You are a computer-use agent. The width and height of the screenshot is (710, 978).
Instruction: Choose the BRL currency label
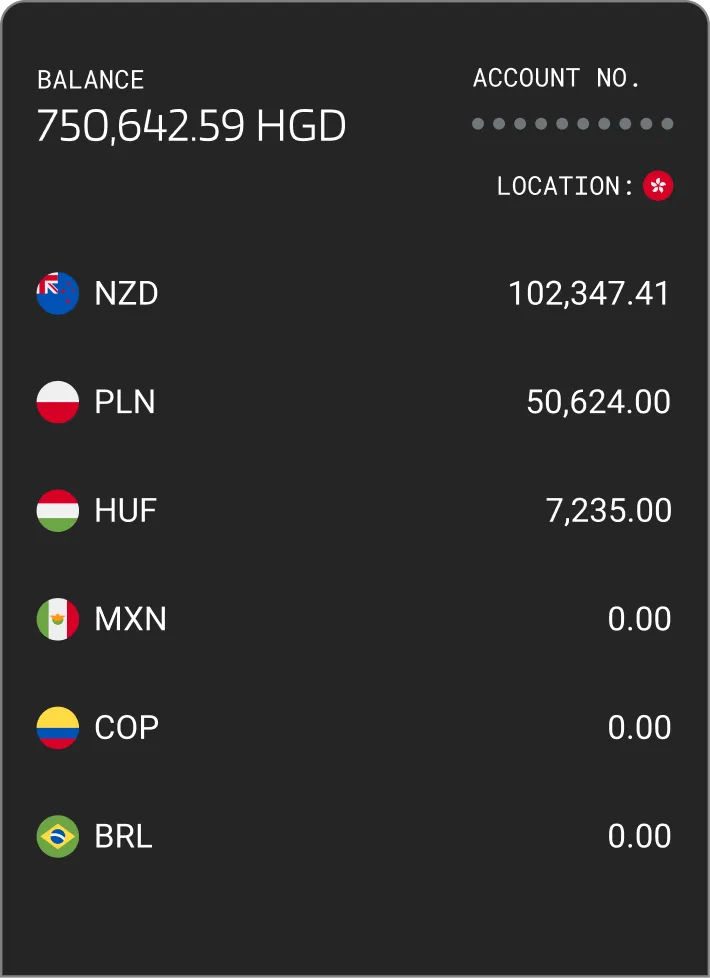click(124, 836)
